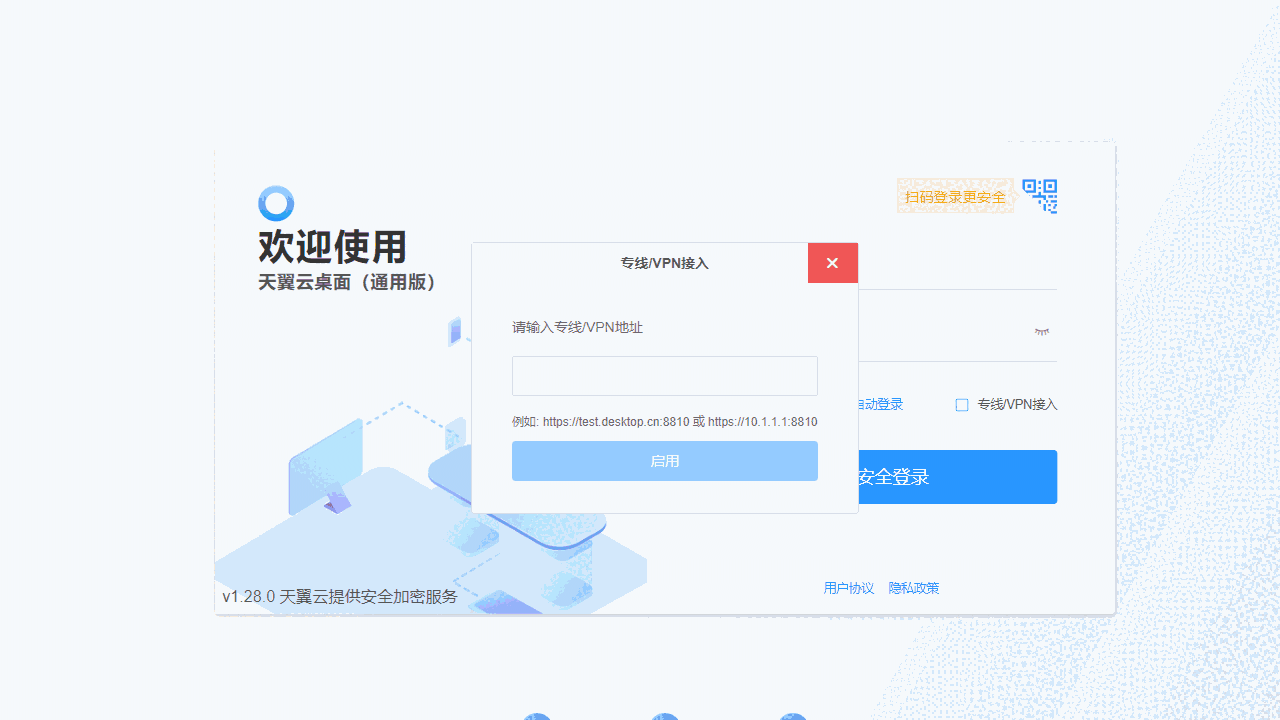Click the example VPN address hint text
Image resolution: width=1280 pixels, height=720 pixels.
point(664,421)
